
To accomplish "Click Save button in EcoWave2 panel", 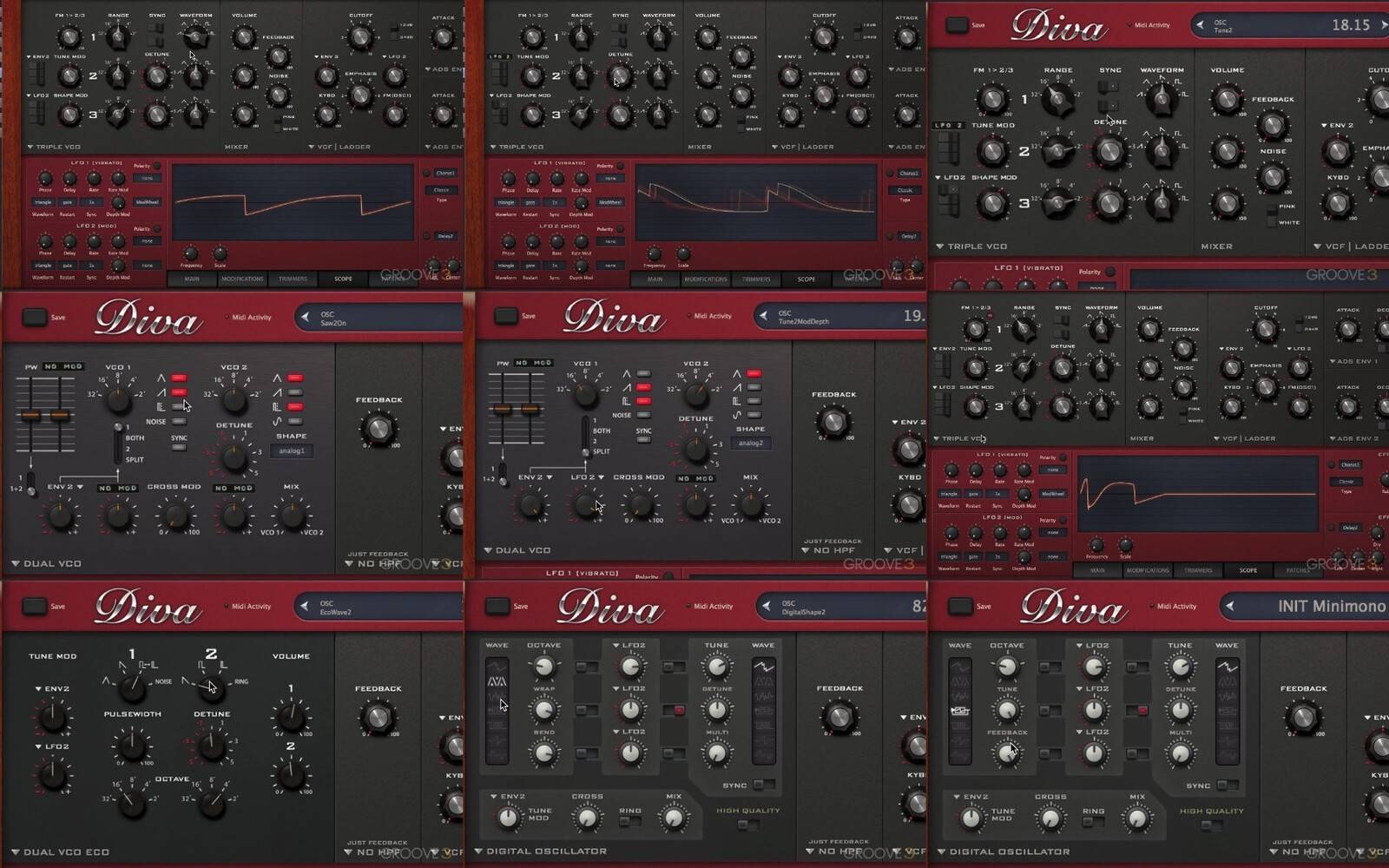I will pos(35,606).
